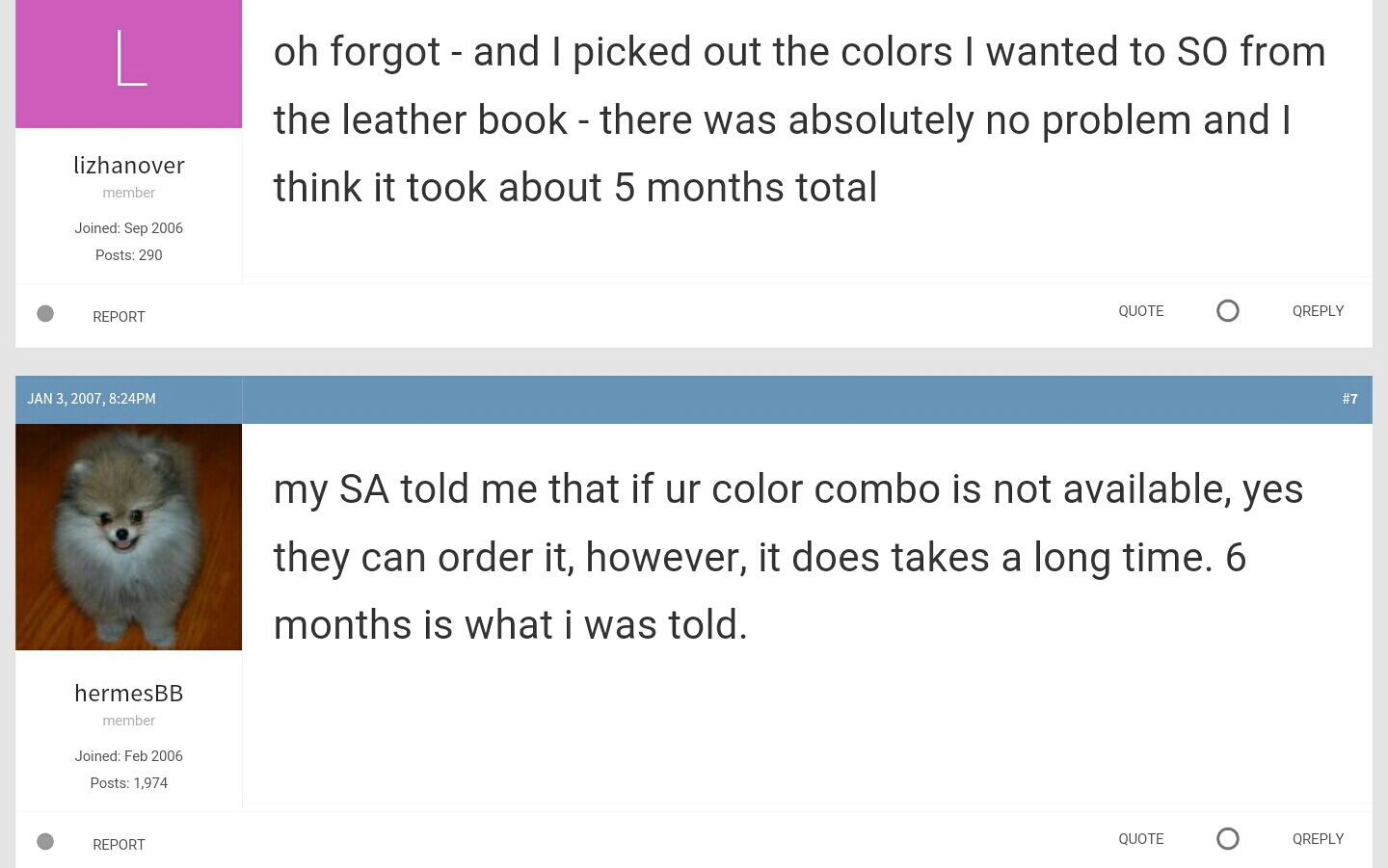Quick reply to lizhanover's post with QREPLY
This screenshot has width=1388, height=868.
click(1318, 311)
